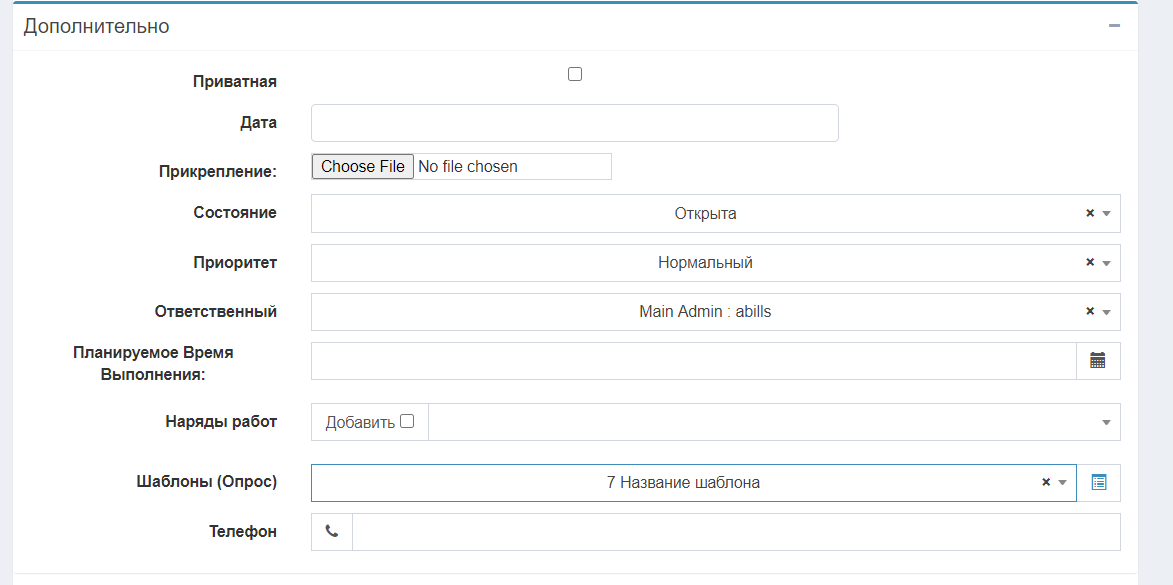Click the phone icon beside Телефон field

[332, 532]
